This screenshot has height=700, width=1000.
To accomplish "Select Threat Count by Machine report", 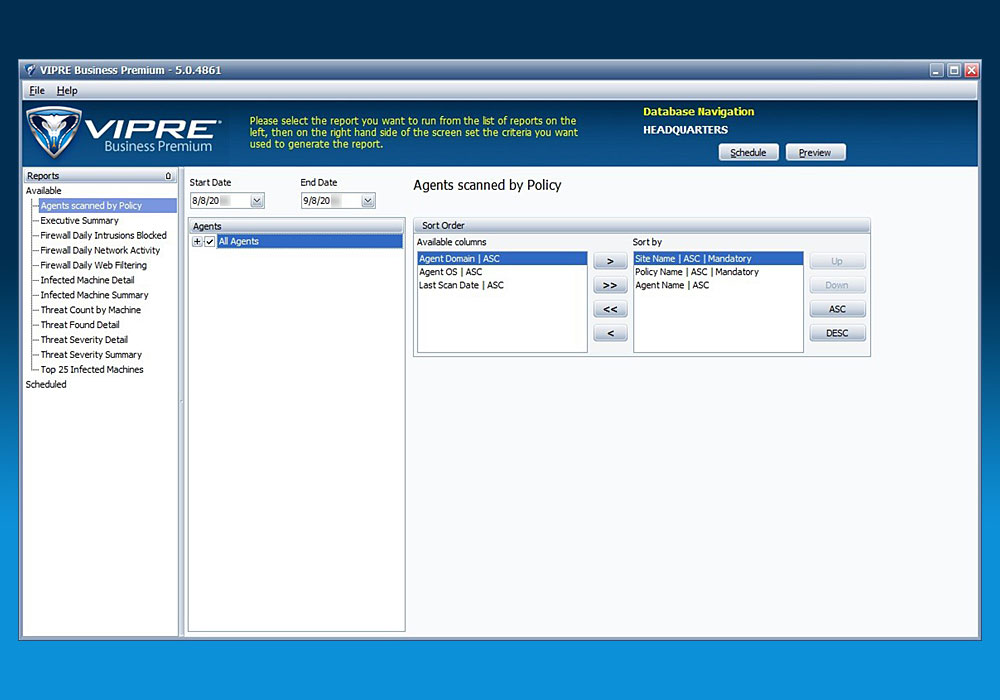I will [x=91, y=310].
